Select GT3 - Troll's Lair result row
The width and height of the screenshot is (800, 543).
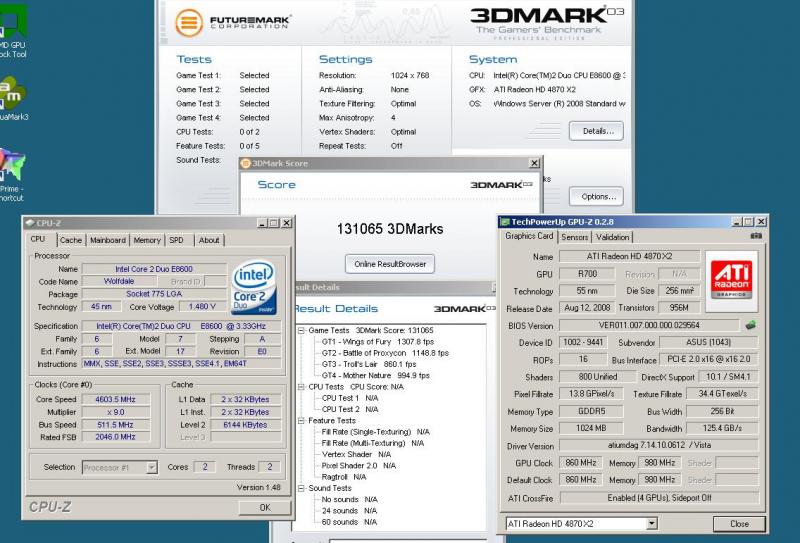(x=369, y=364)
